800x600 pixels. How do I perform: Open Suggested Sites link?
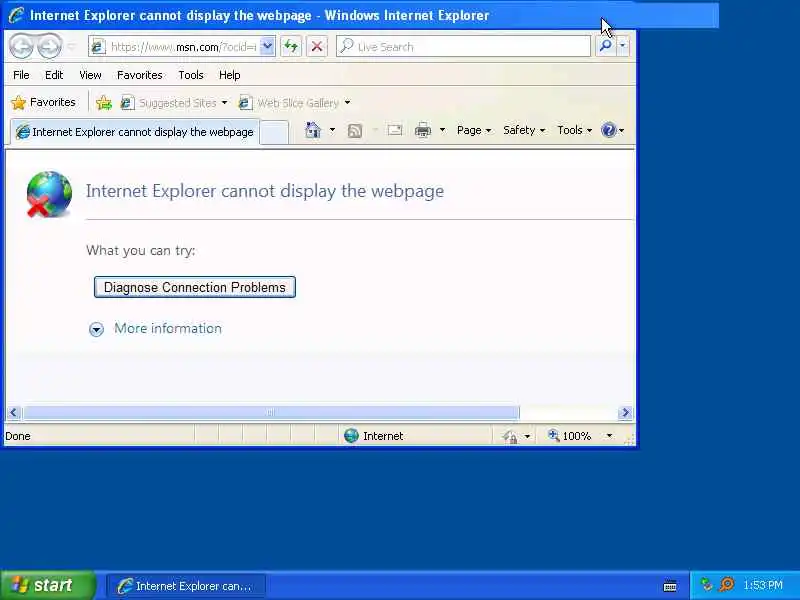[x=169, y=103]
